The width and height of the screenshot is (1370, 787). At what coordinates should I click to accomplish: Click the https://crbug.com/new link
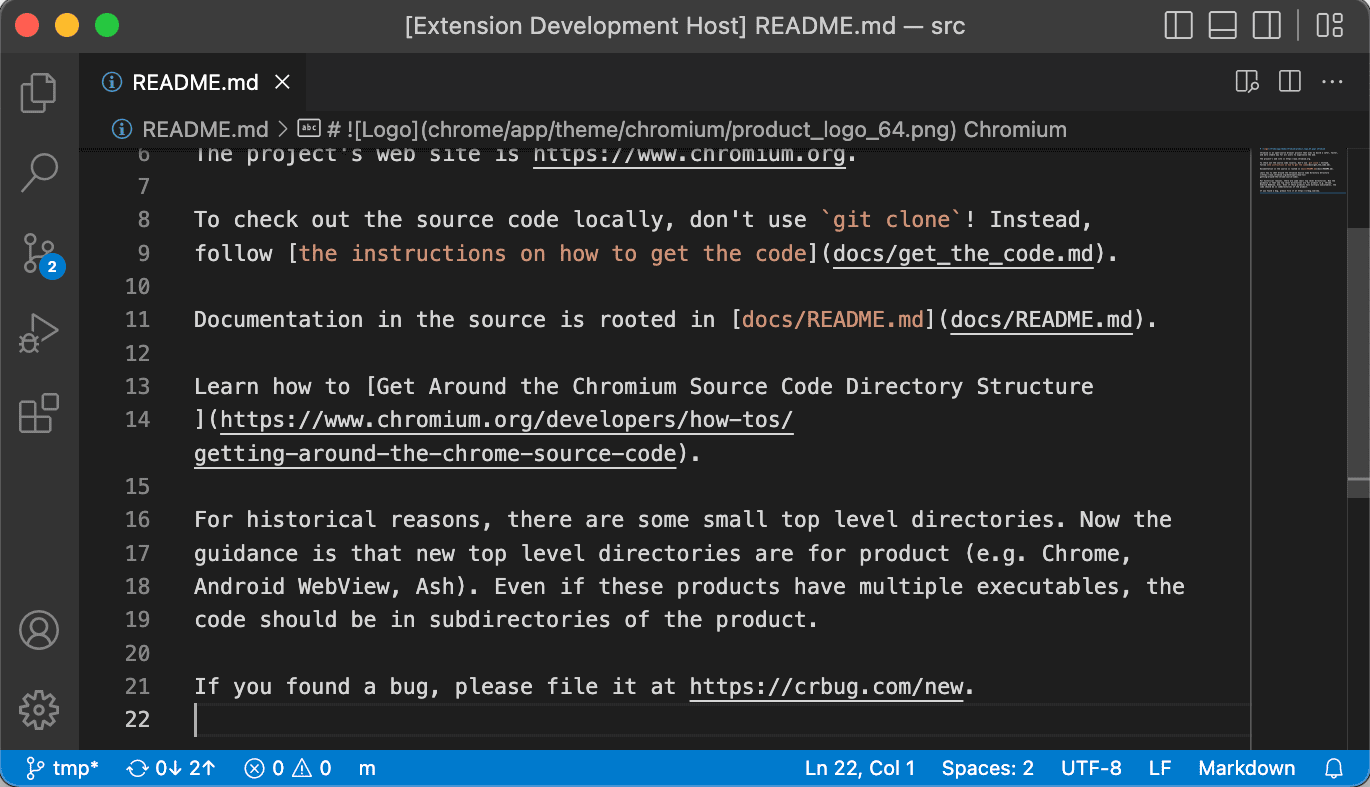[825, 686]
